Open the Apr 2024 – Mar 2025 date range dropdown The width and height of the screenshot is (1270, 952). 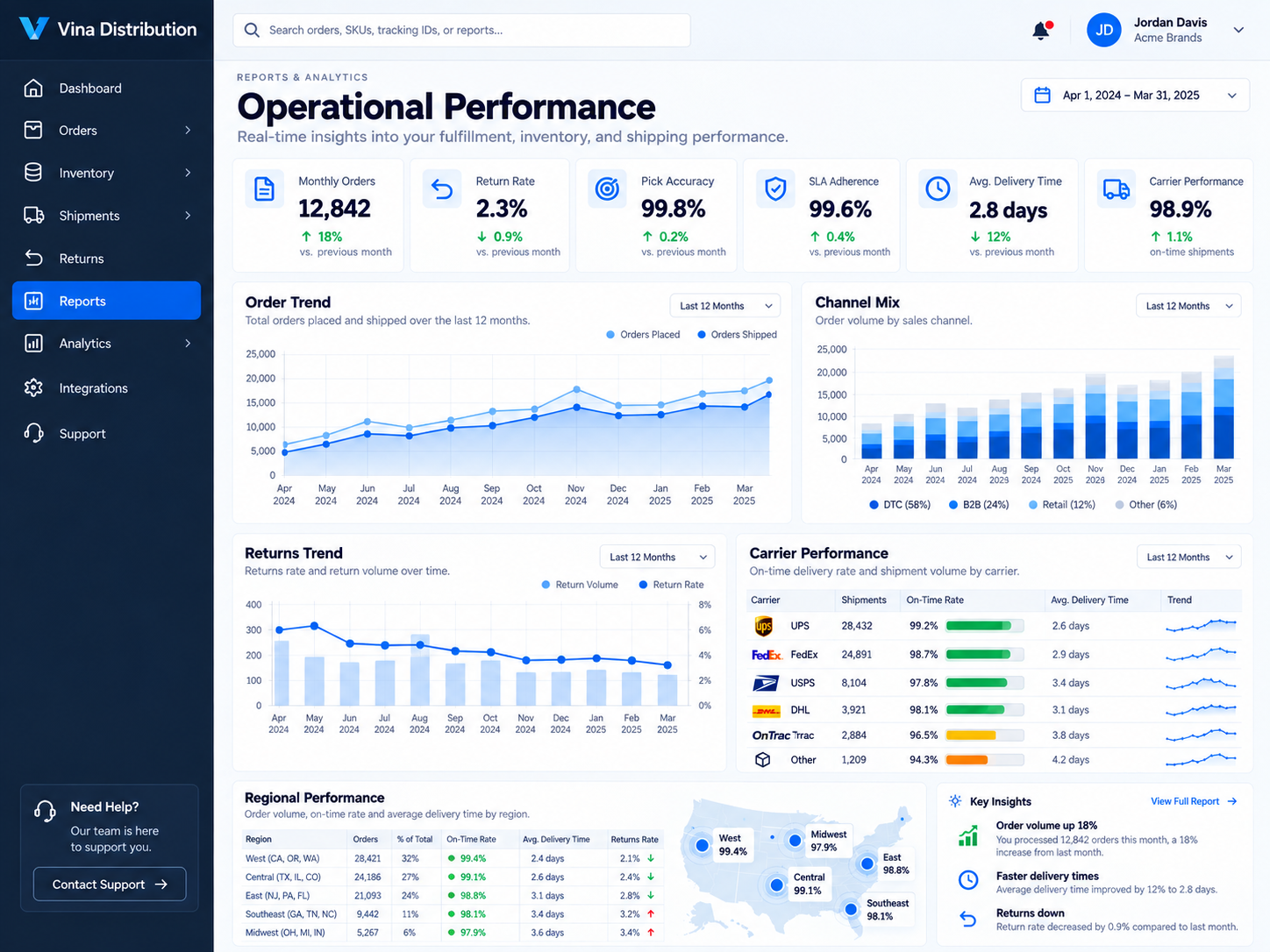coord(1136,95)
